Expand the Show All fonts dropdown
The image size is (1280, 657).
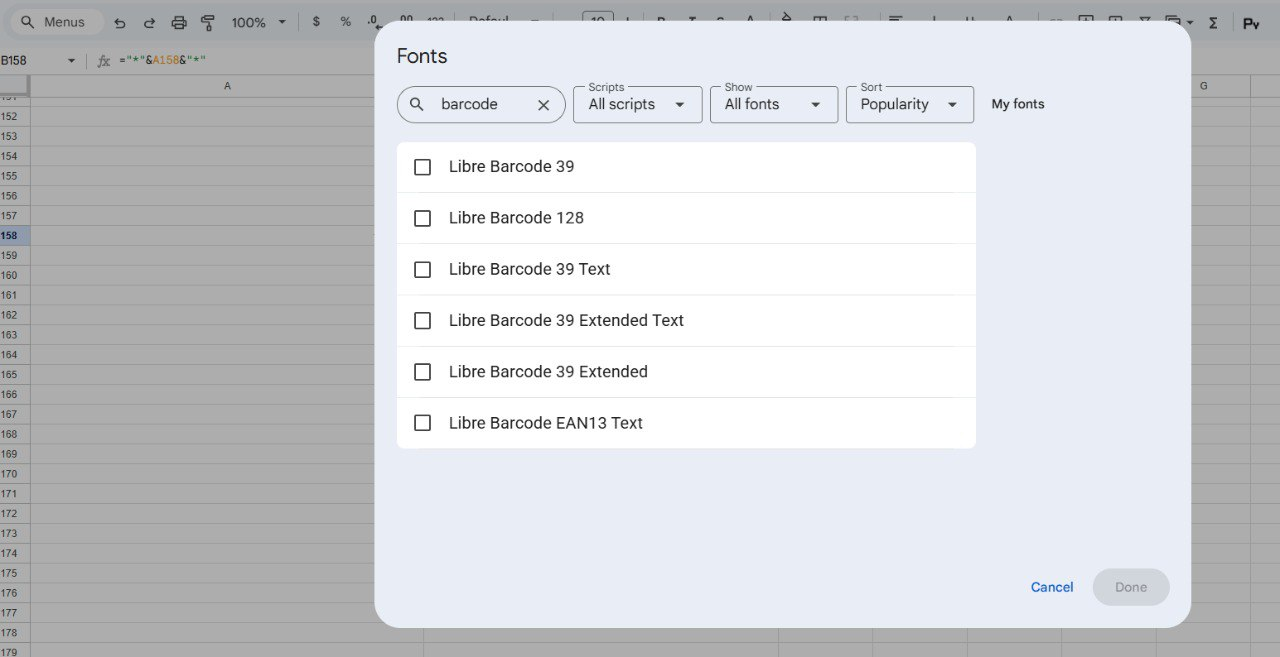[773, 105]
